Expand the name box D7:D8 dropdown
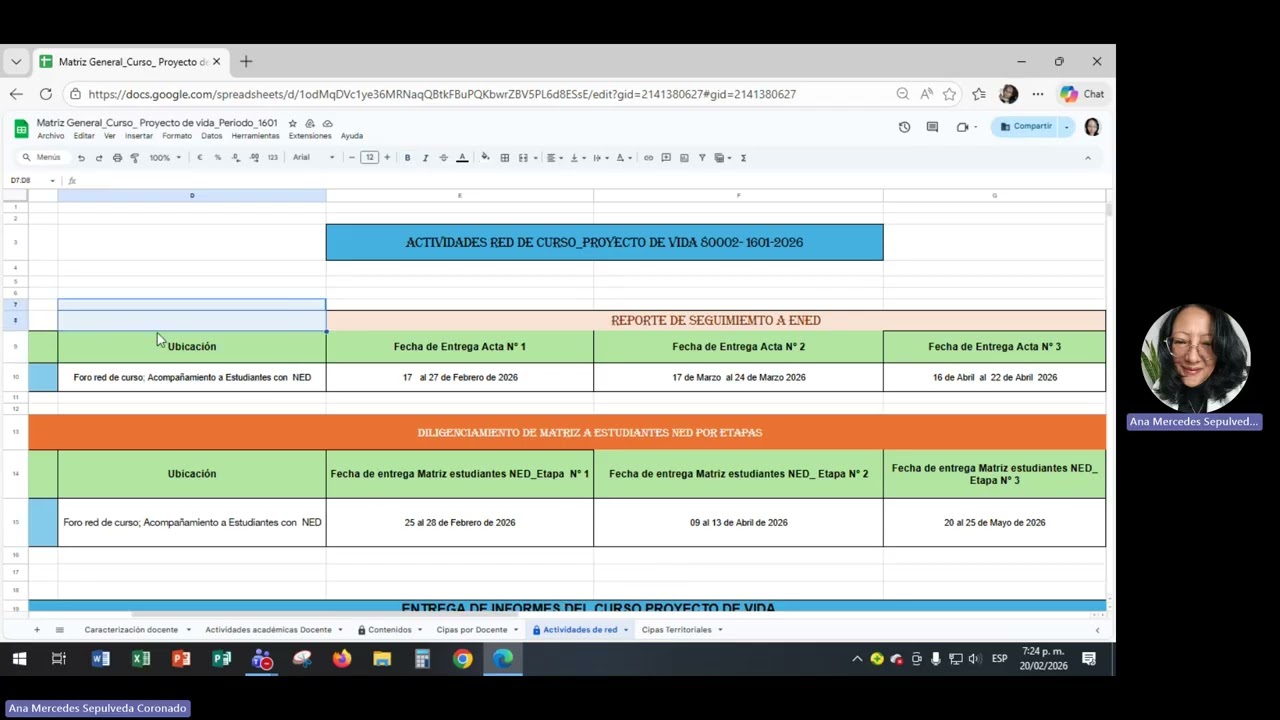The width and height of the screenshot is (1280, 720). [x=52, y=181]
